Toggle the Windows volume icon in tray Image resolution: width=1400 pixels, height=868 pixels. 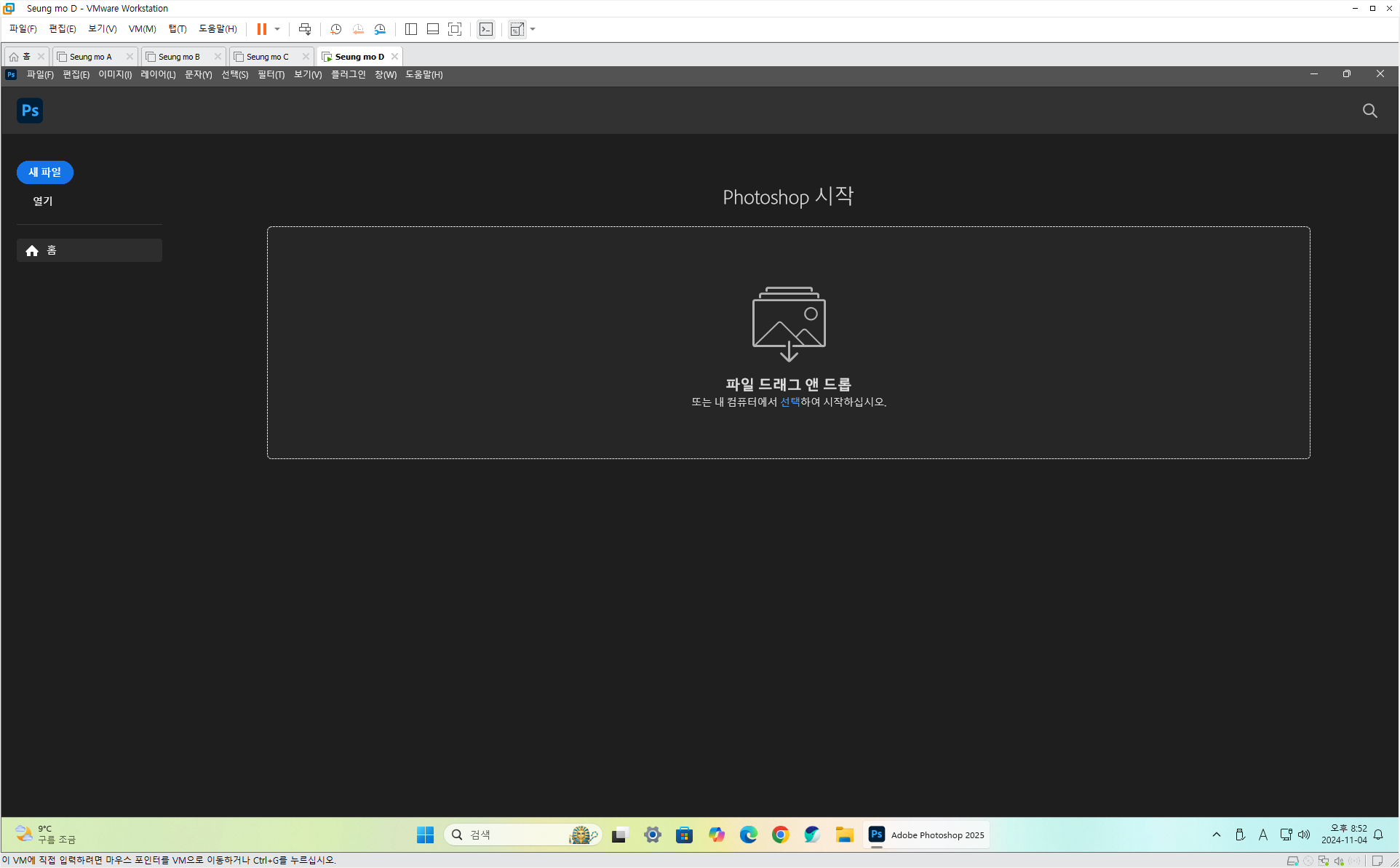point(1304,835)
